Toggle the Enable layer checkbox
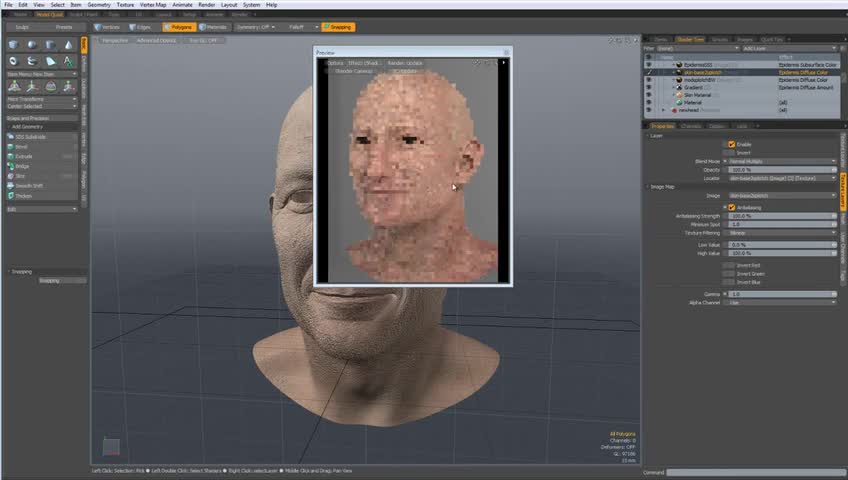The height and width of the screenshot is (480, 848). click(731, 144)
